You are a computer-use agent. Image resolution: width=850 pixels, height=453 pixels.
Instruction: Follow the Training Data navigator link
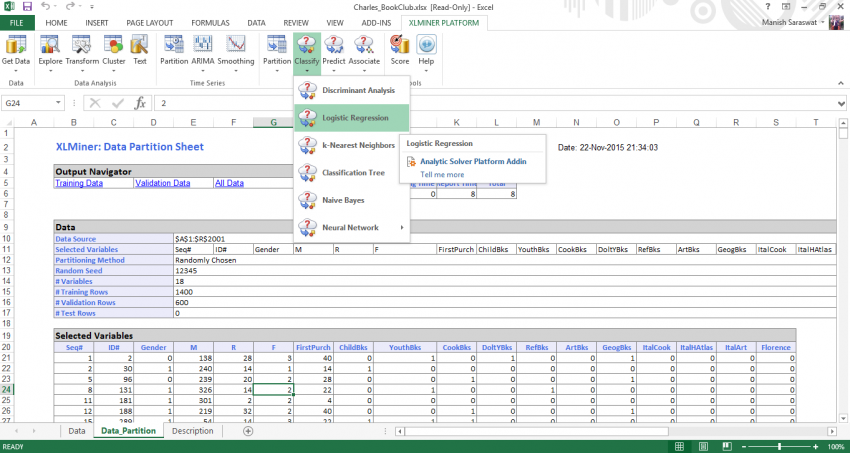[x=79, y=183]
